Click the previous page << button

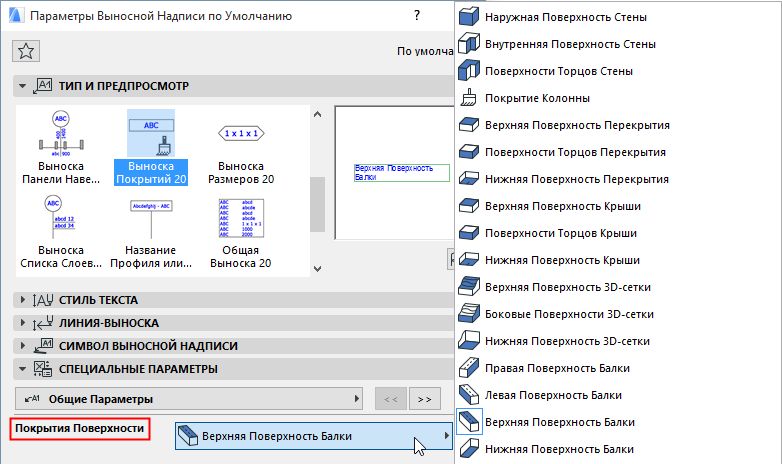pyautogui.click(x=391, y=399)
